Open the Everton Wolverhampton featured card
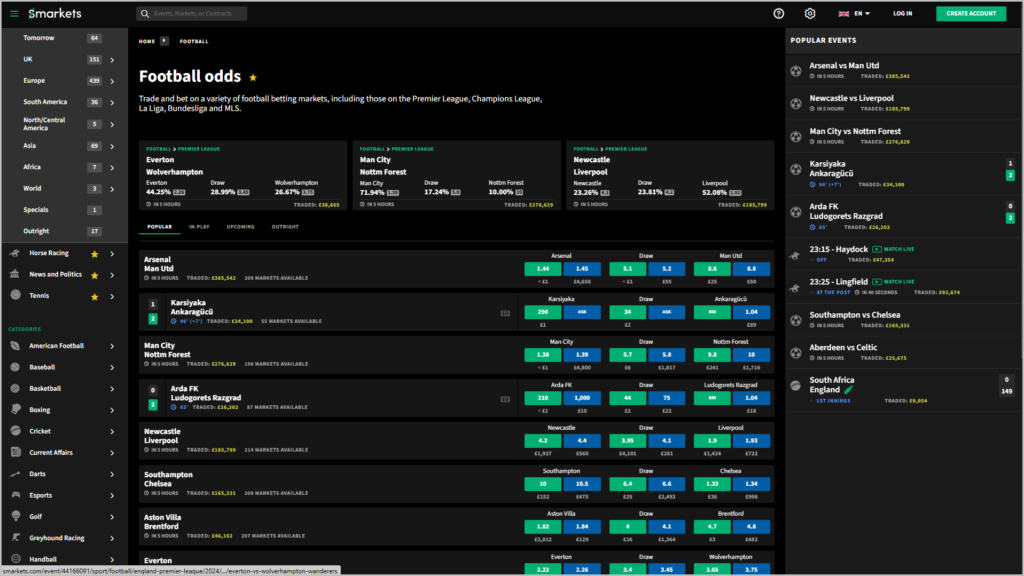The height and width of the screenshot is (576, 1024). (x=243, y=175)
